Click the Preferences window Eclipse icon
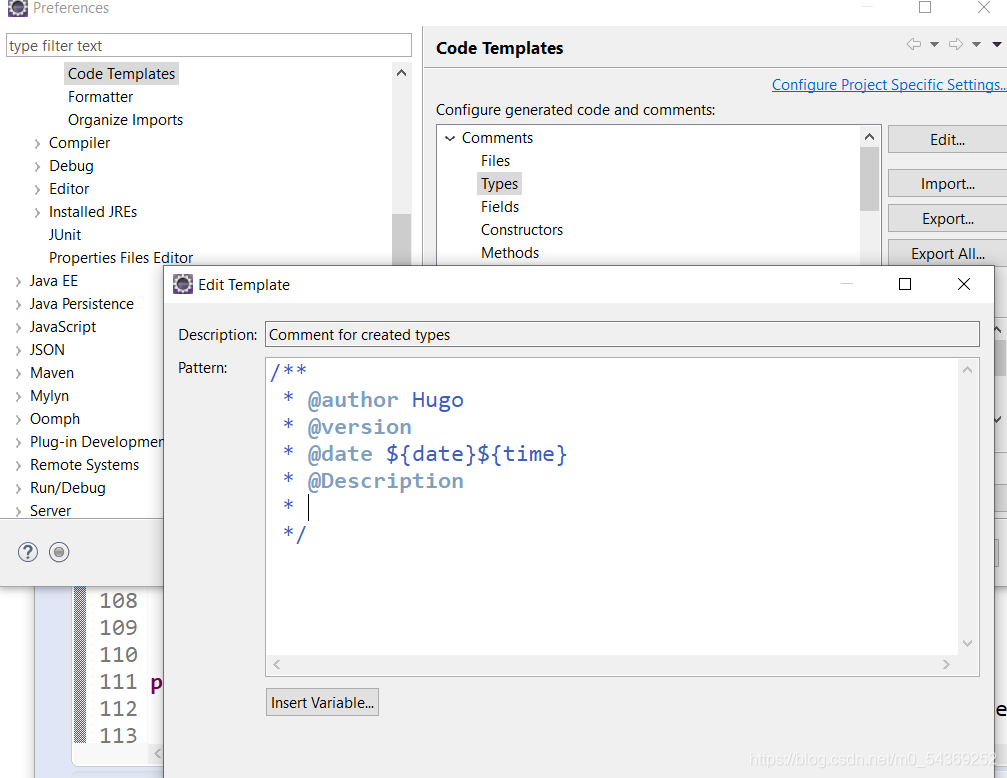 [x=17, y=8]
